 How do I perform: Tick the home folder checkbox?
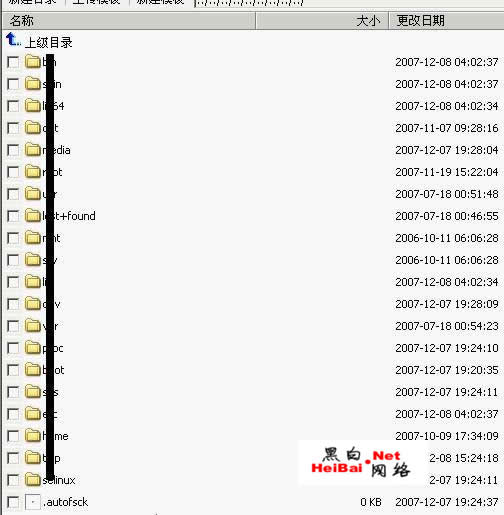click(x=13, y=436)
